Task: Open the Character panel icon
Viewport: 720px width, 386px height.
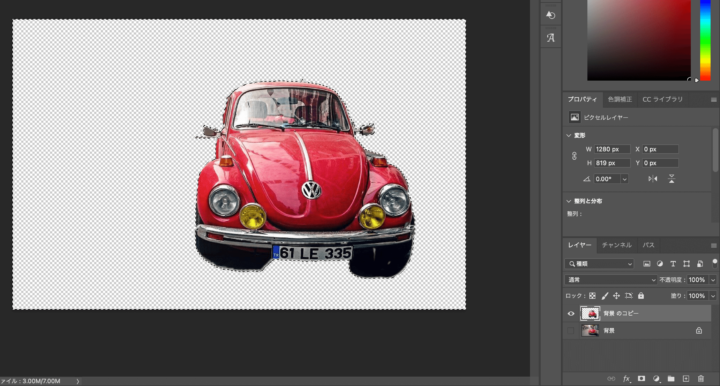Action: click(x=551, y=38)
